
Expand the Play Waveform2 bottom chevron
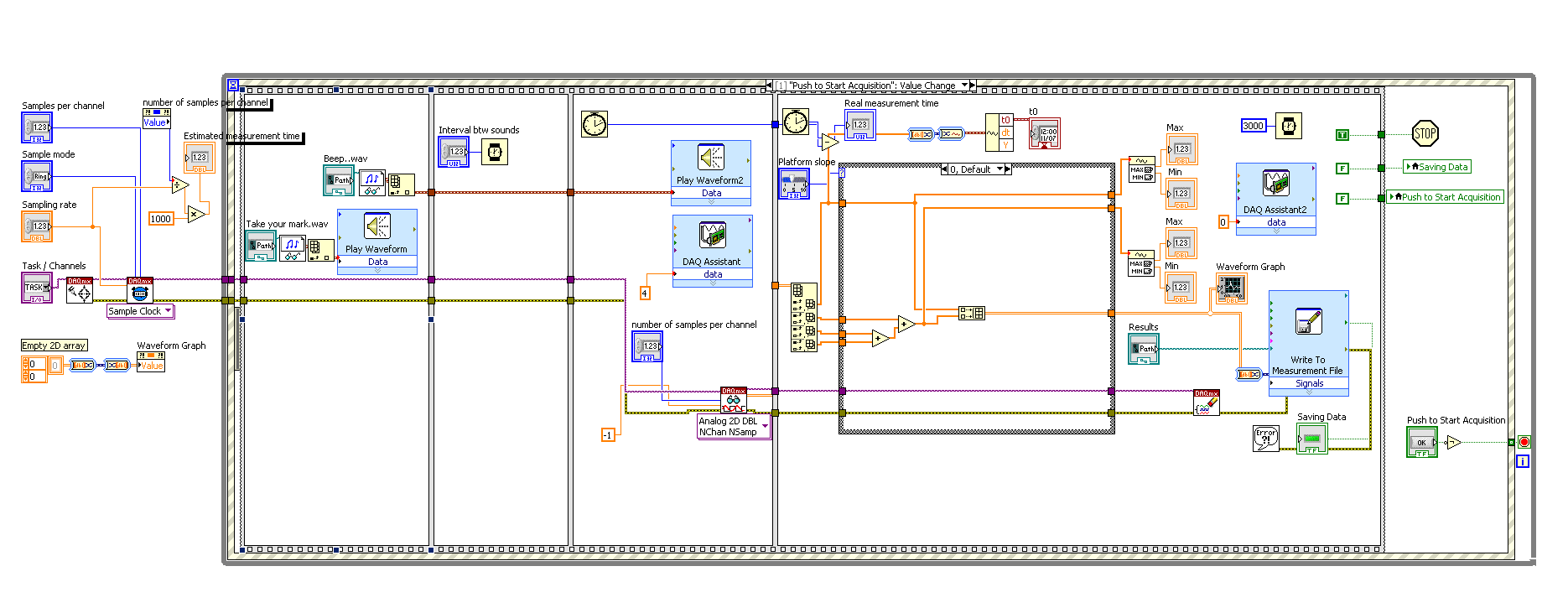coord(711,202)
